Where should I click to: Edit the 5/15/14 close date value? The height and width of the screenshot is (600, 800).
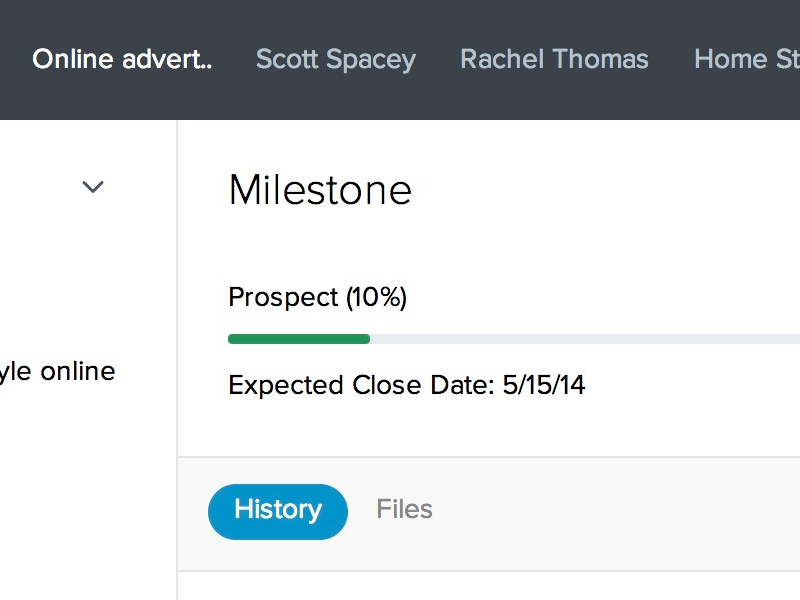[545, 385]
